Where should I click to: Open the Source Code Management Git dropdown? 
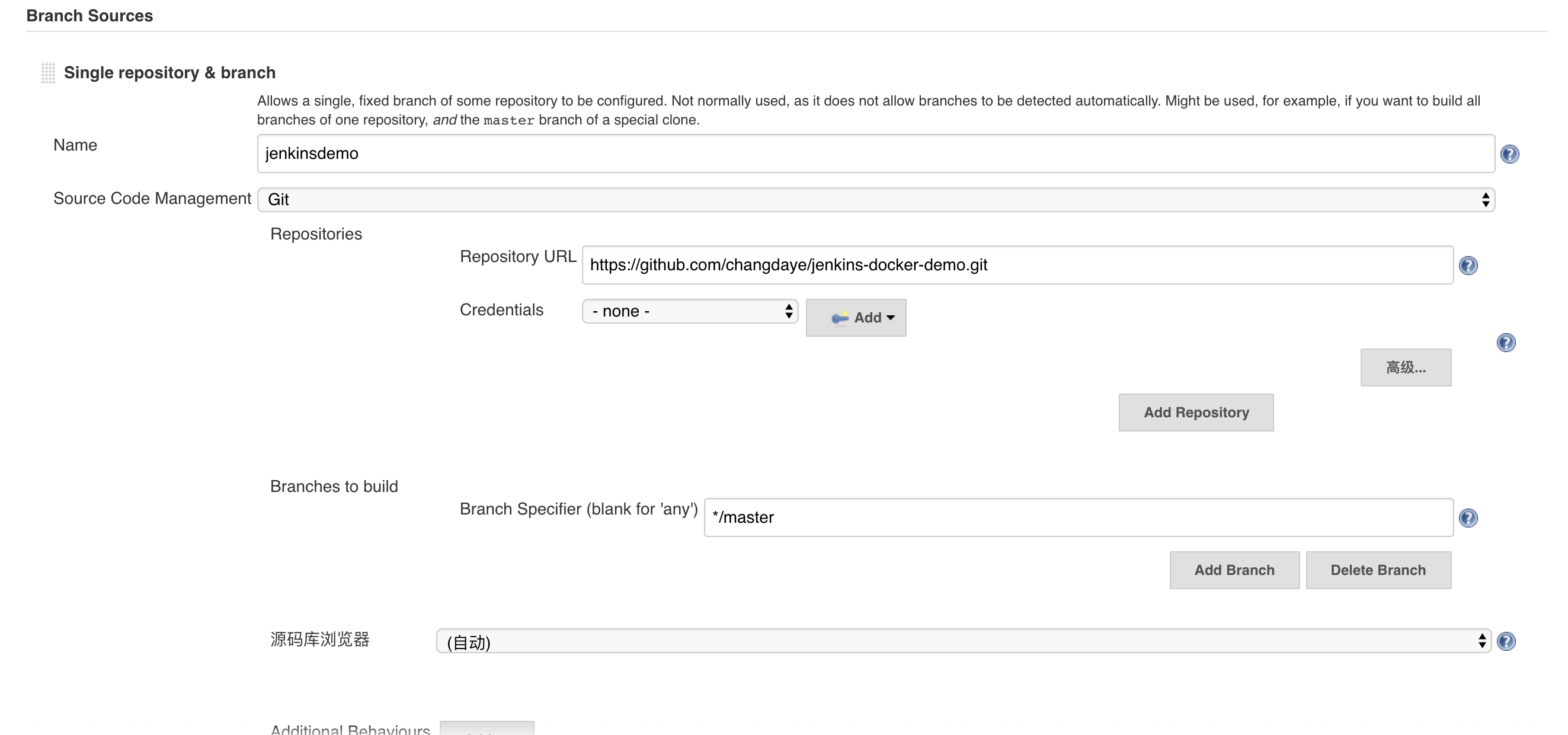coord(876,200)
